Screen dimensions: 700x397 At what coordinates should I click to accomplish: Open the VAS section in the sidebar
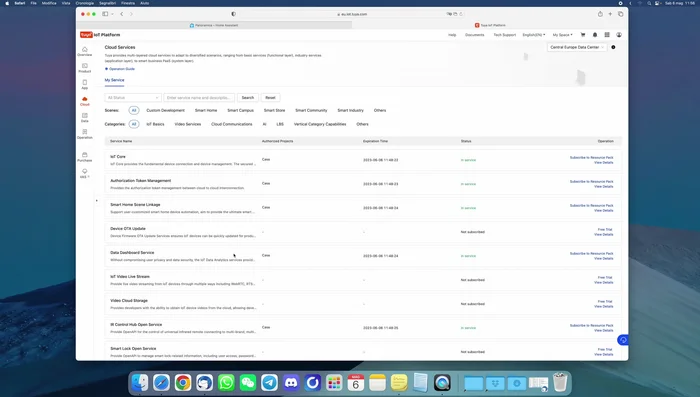point(84,173)
